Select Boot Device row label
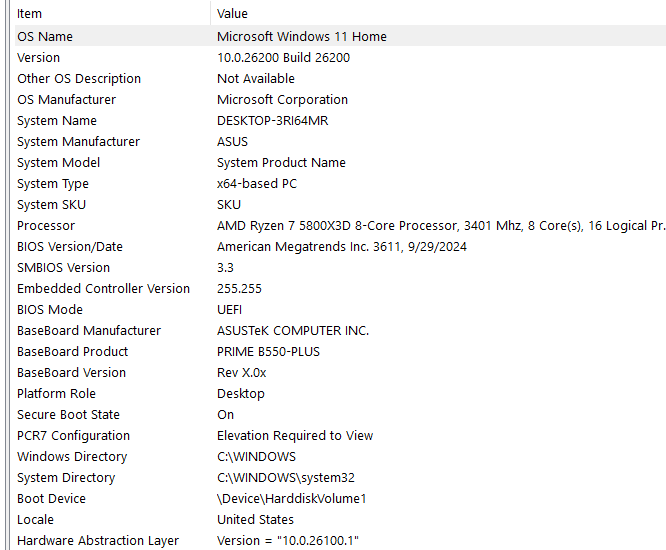 tap(51, 499)
